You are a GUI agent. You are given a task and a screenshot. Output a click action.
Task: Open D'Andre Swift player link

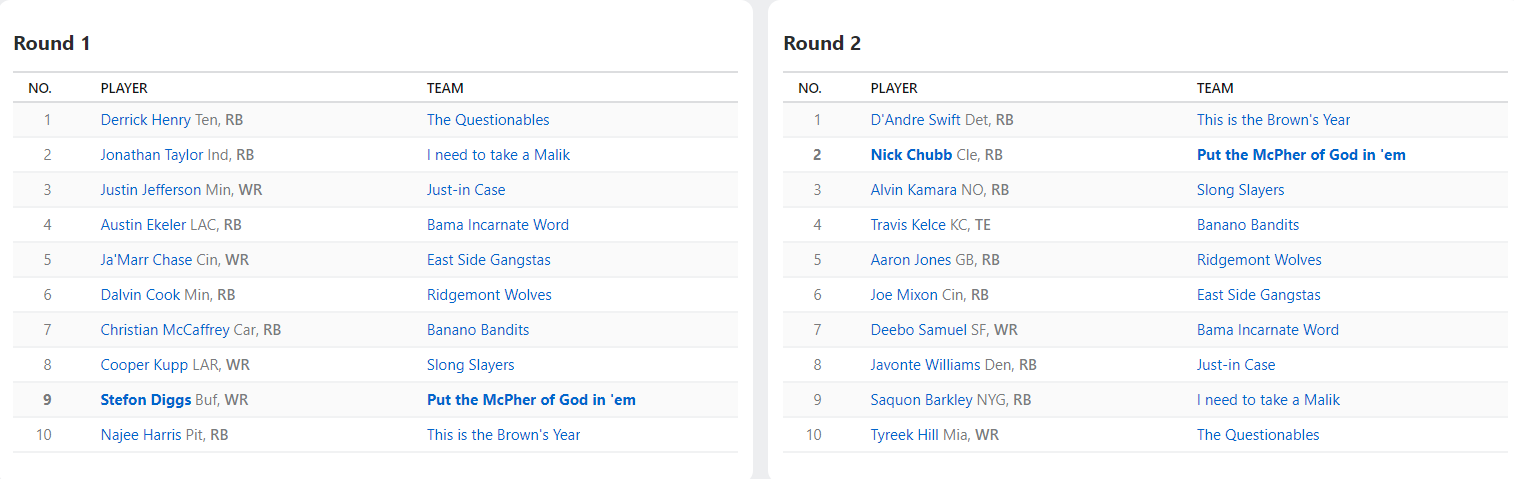(915, 120)
